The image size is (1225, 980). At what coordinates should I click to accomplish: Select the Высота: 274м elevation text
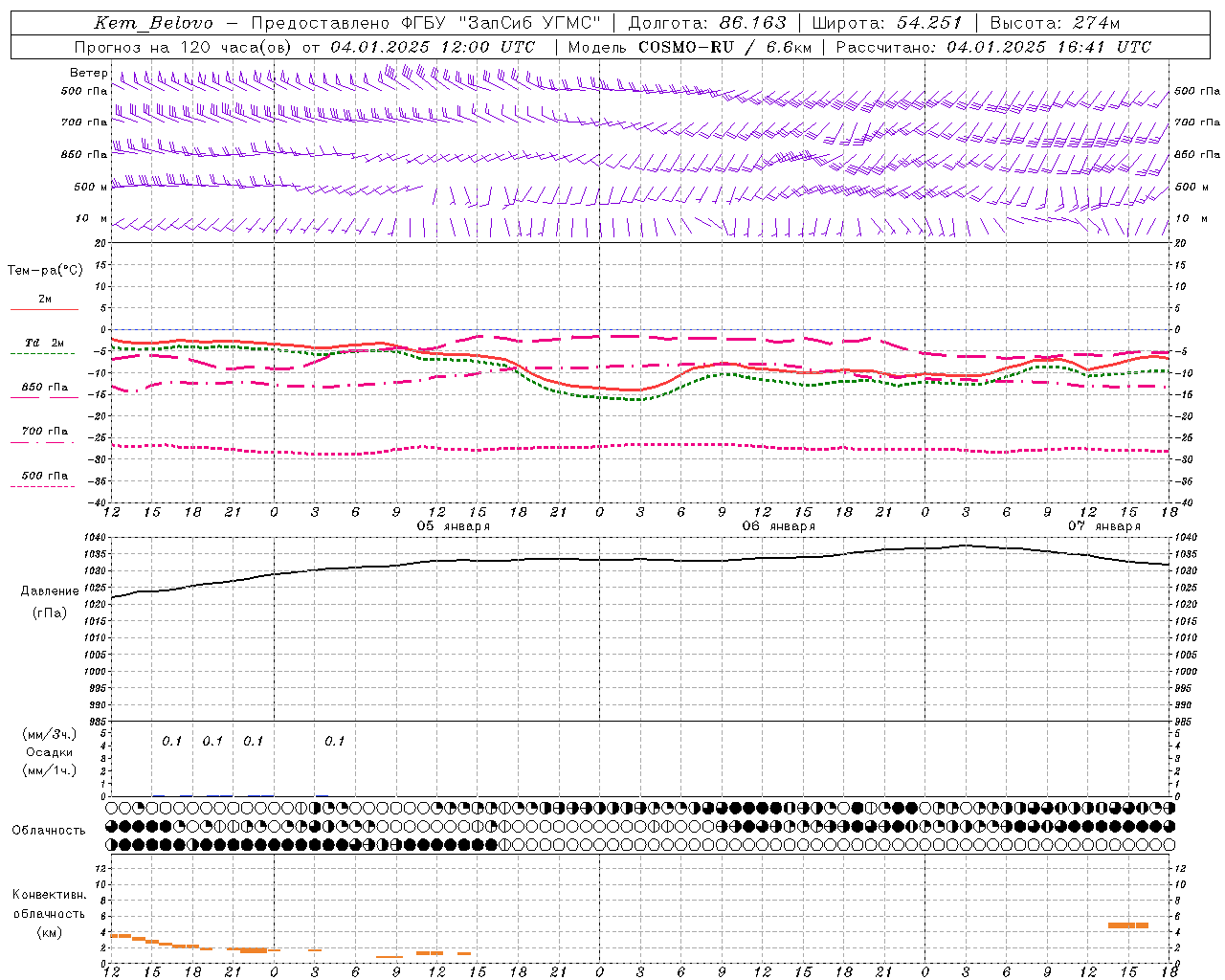(x=1055, y=23)
